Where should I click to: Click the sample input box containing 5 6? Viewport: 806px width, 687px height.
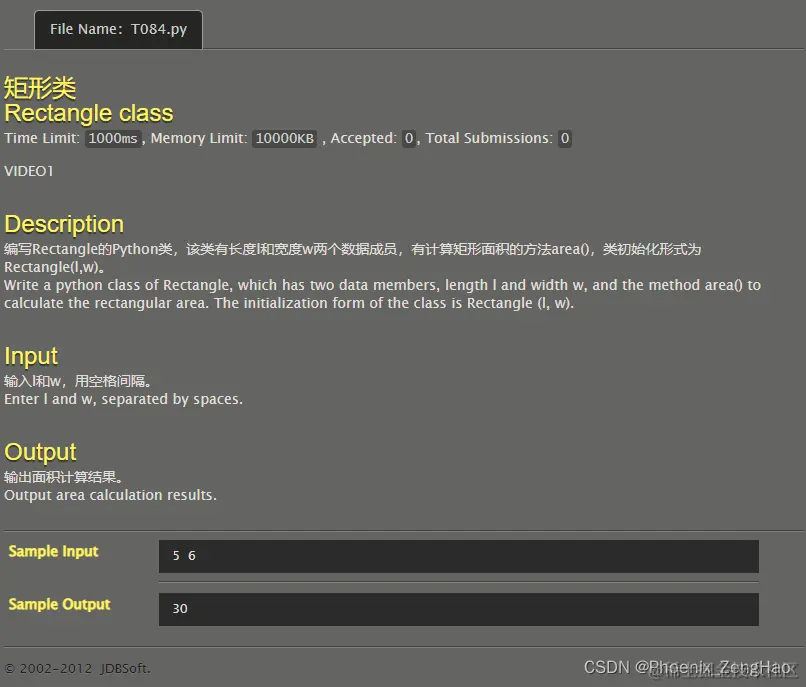[x=459, y=556]
